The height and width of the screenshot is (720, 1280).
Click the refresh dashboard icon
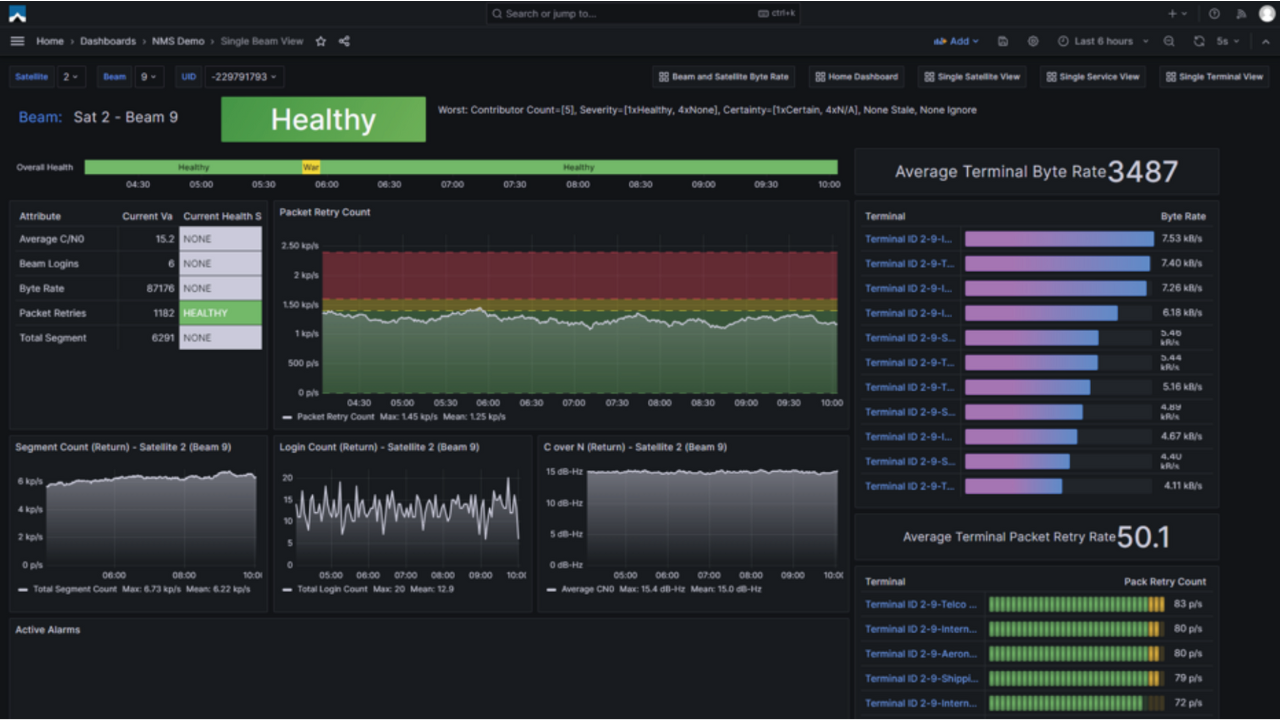click(x=1199, y=41)
